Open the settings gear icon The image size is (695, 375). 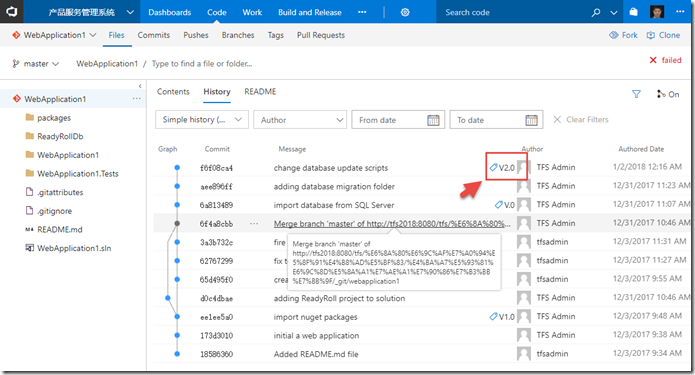pos(405,12)
